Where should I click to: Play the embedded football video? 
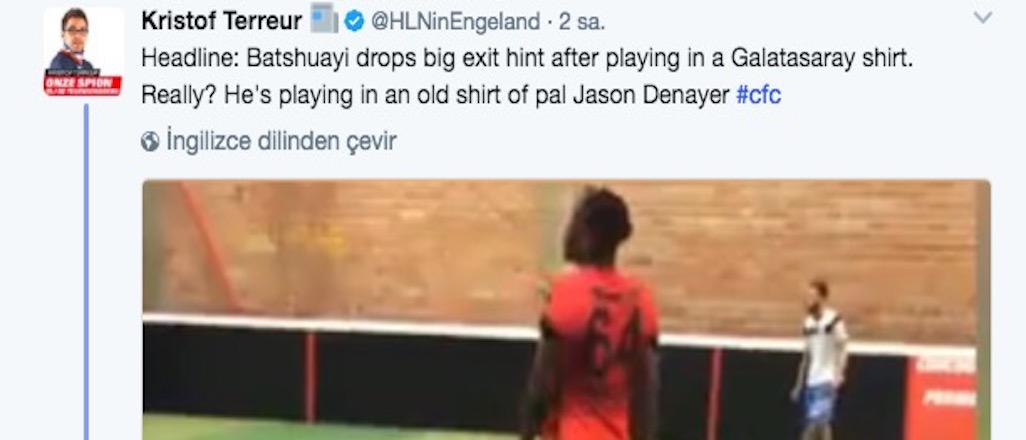click(566, 310)
